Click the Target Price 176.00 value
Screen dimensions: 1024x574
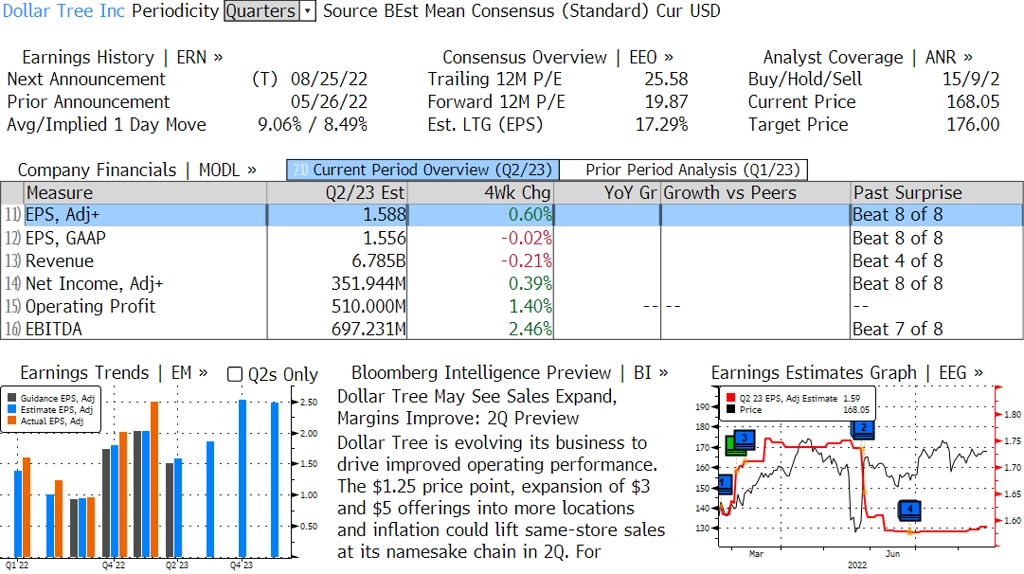(x=973, y=125)
